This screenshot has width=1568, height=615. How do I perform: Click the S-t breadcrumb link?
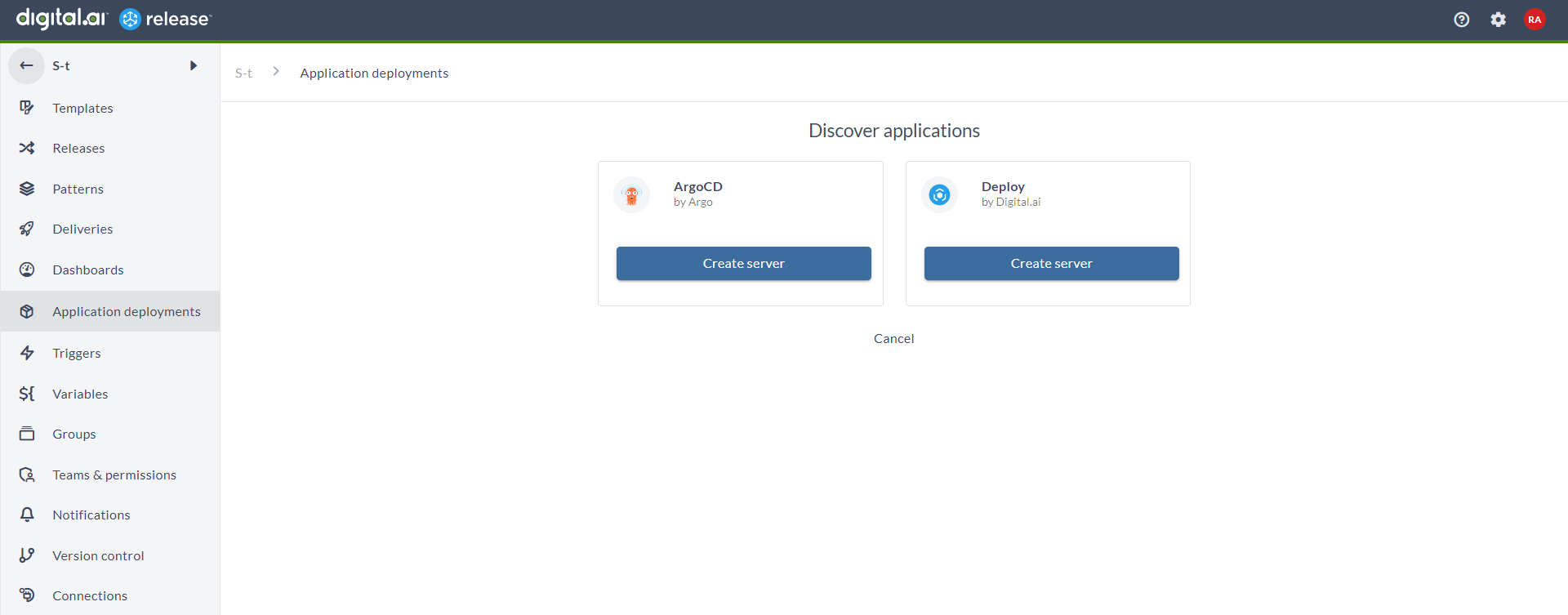[x=243, y=73]
